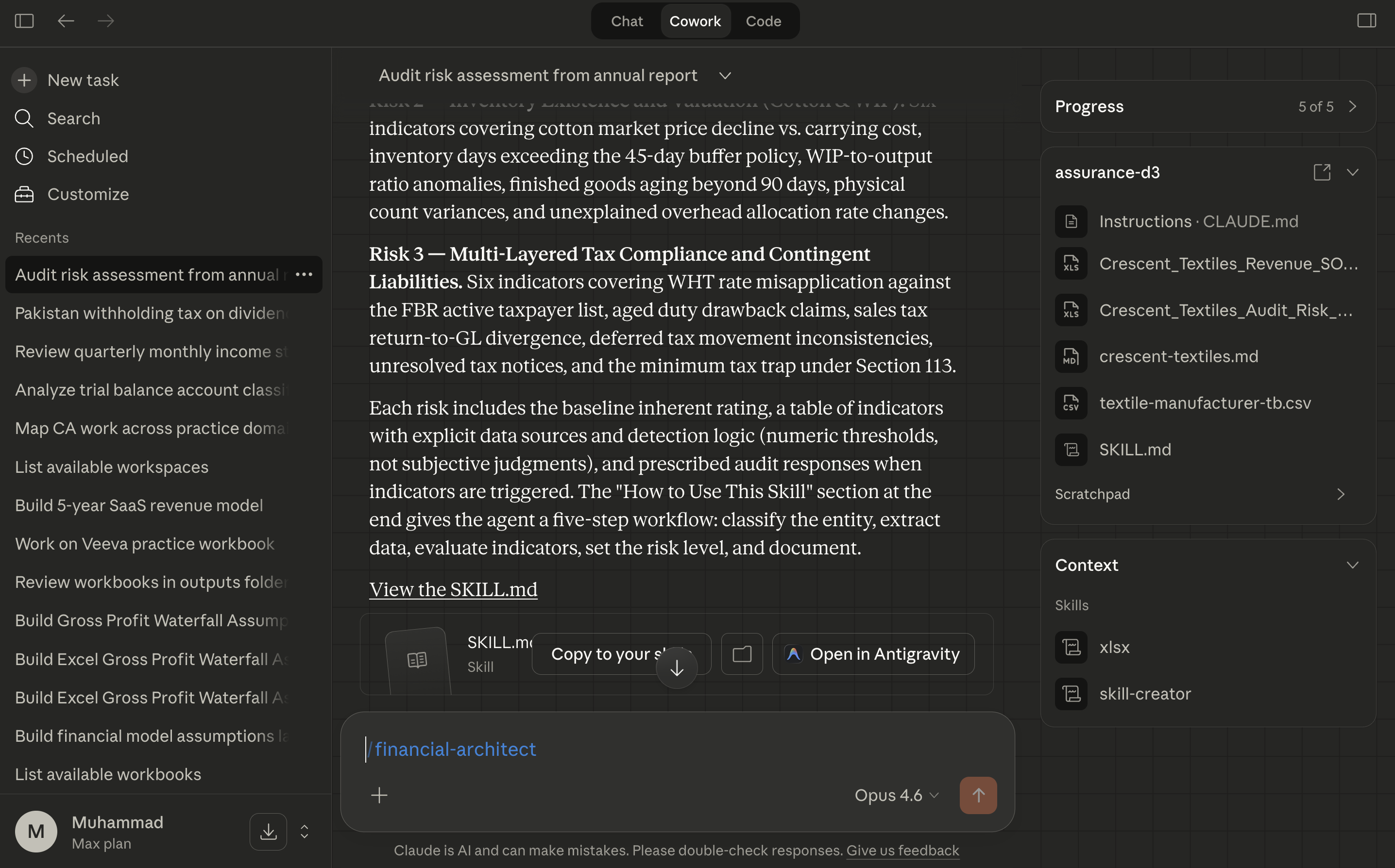Open assurance-d3 folder in new window

(1322, 172)
